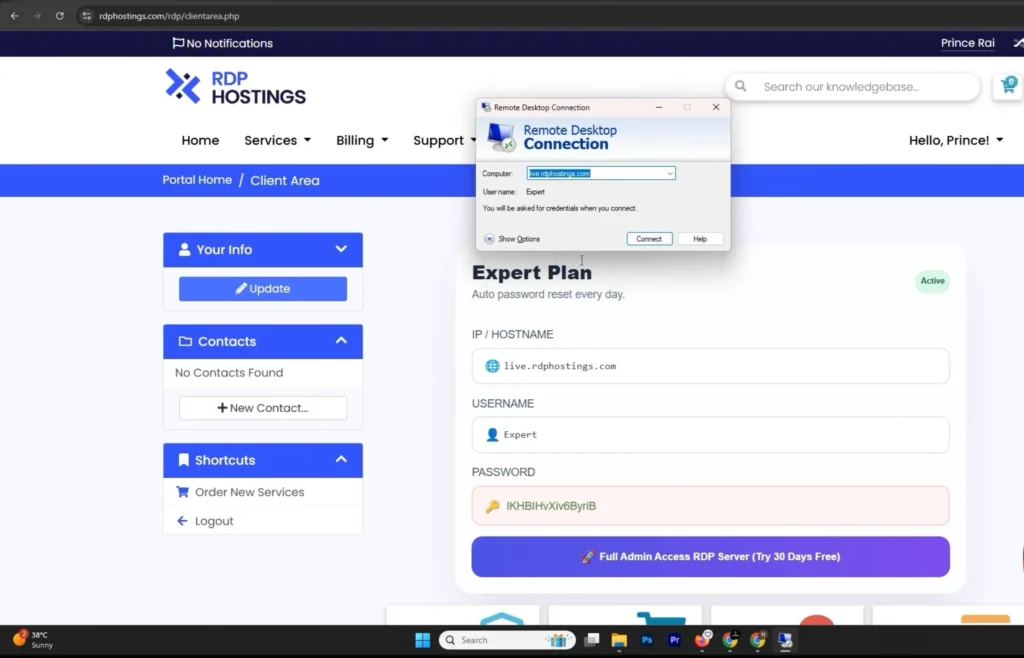Click the arrow icon beside Logout

click(182, 521)
